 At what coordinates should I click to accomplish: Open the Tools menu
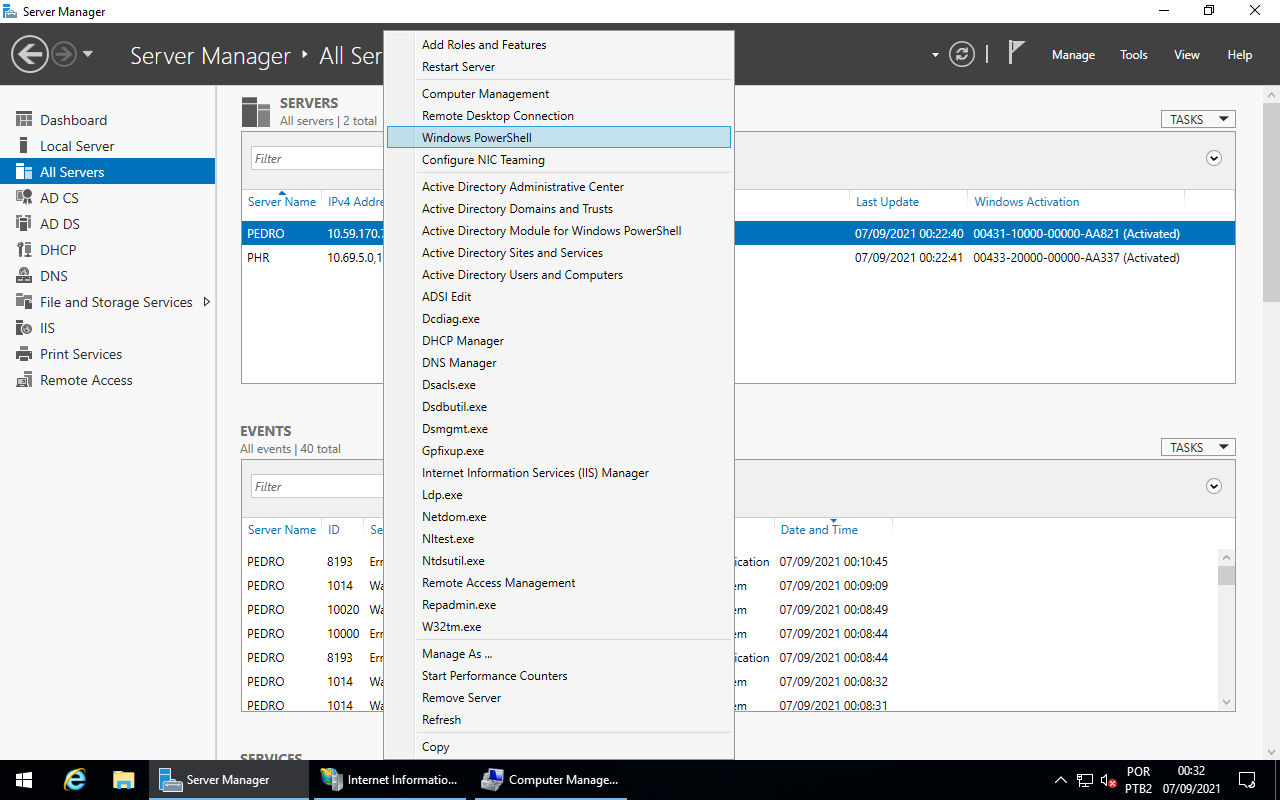coord(1133,55)
